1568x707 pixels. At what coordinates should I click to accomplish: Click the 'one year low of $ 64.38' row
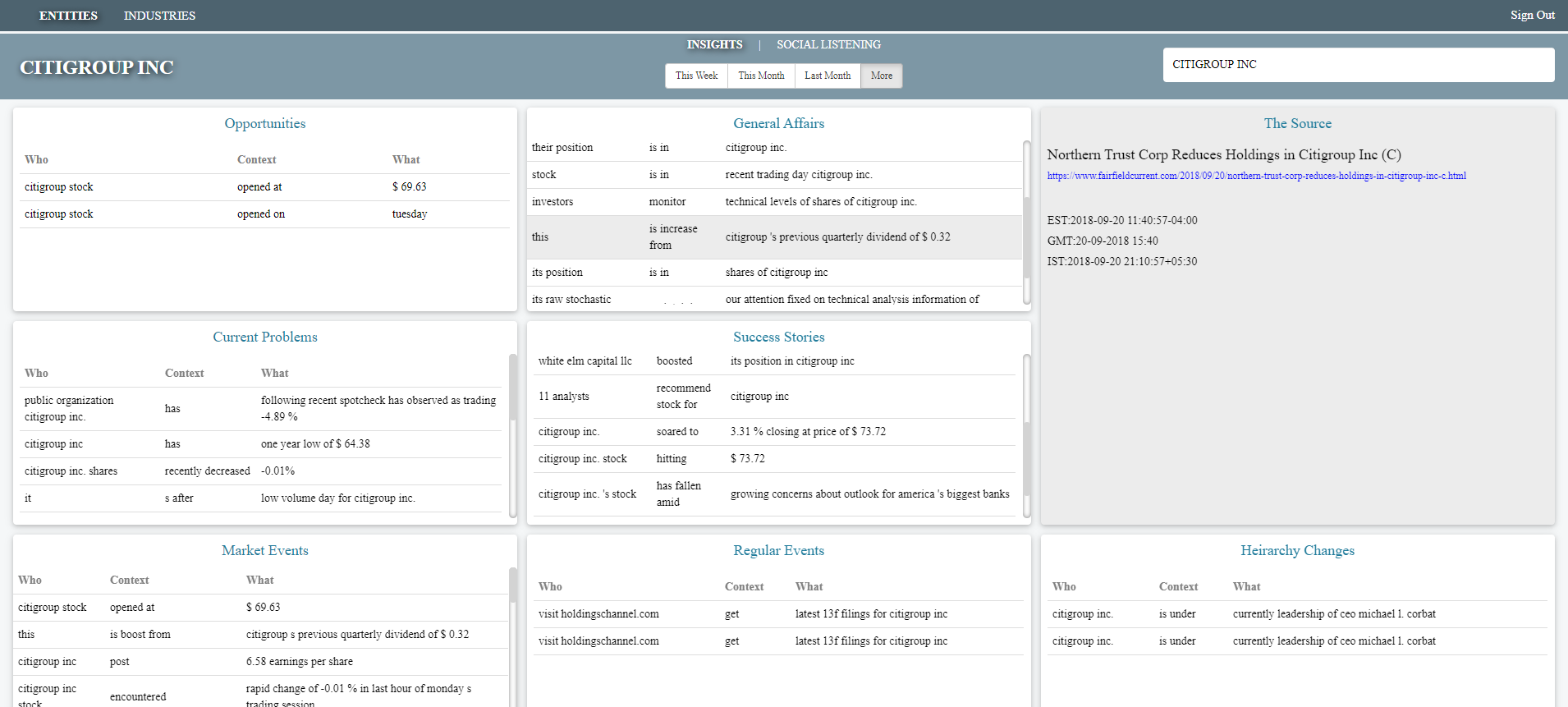pos(260,444)
